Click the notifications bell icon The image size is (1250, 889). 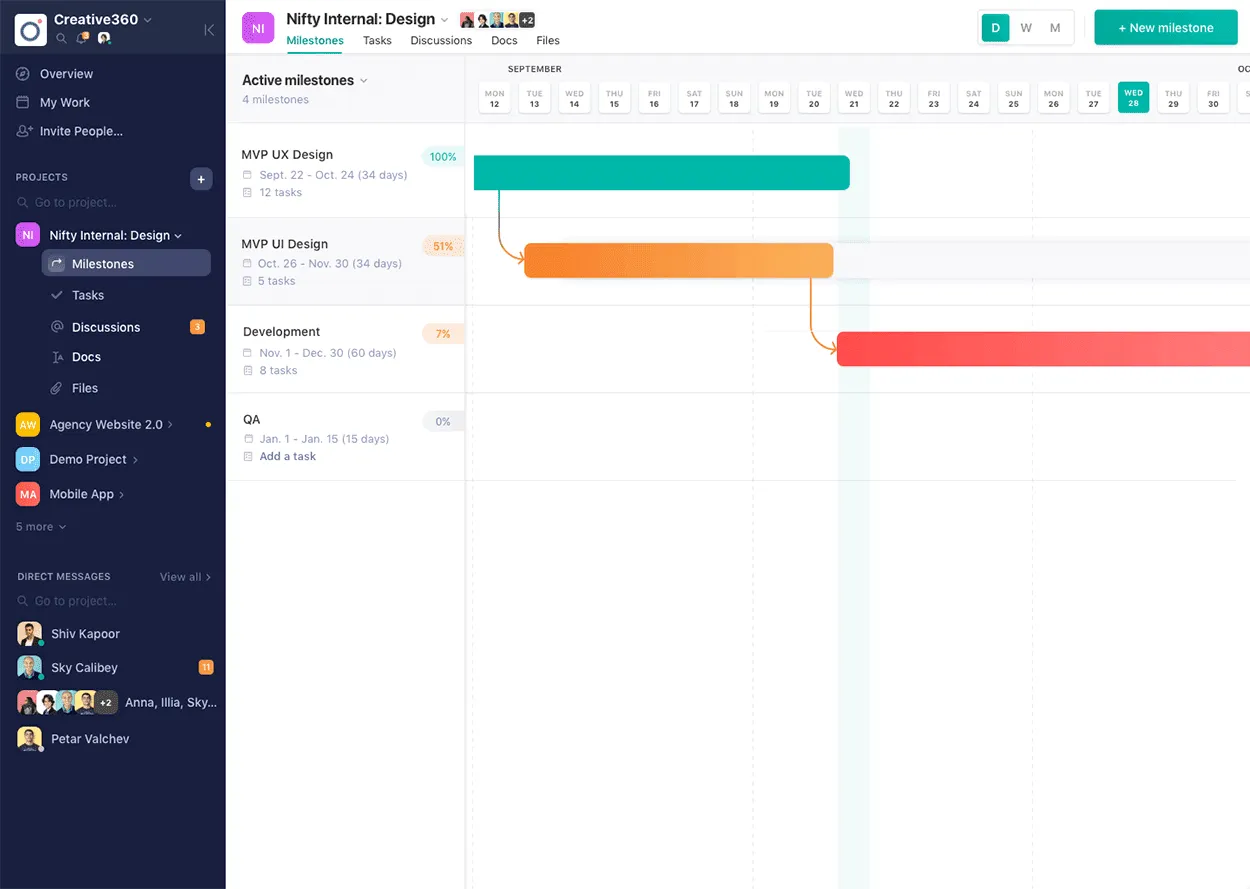[x=81, y=38]
